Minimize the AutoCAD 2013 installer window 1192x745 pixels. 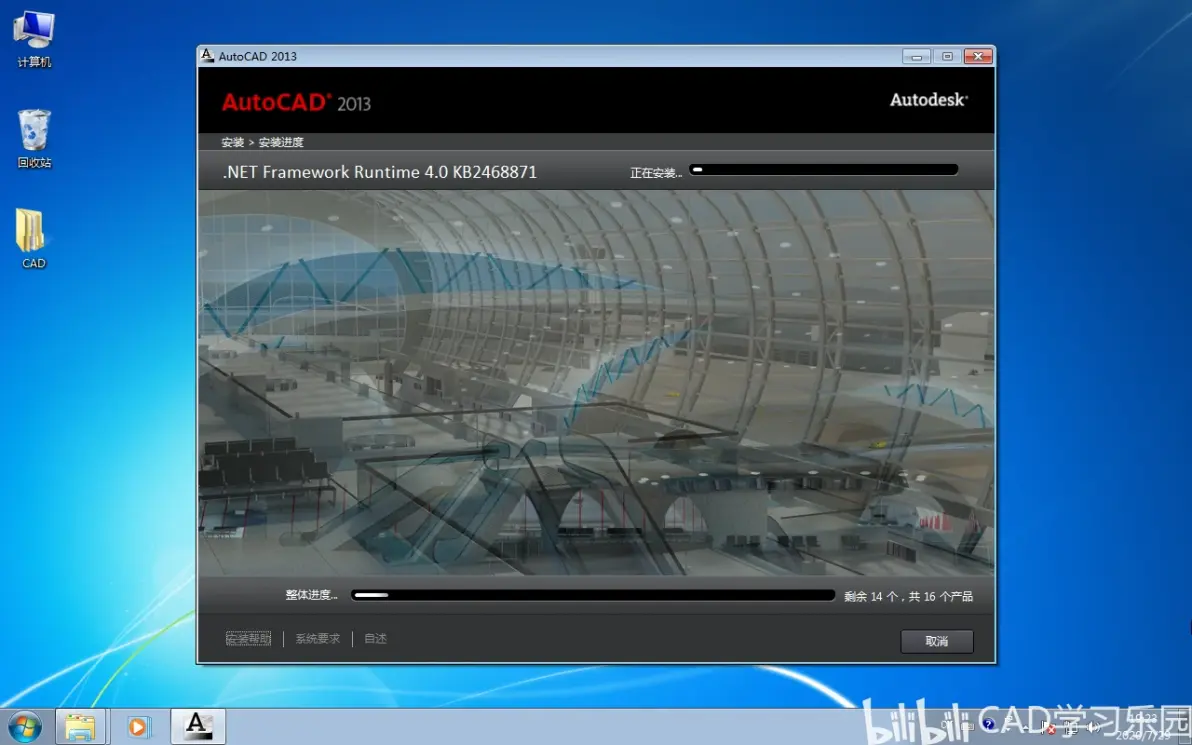click(x=916, y=56)
